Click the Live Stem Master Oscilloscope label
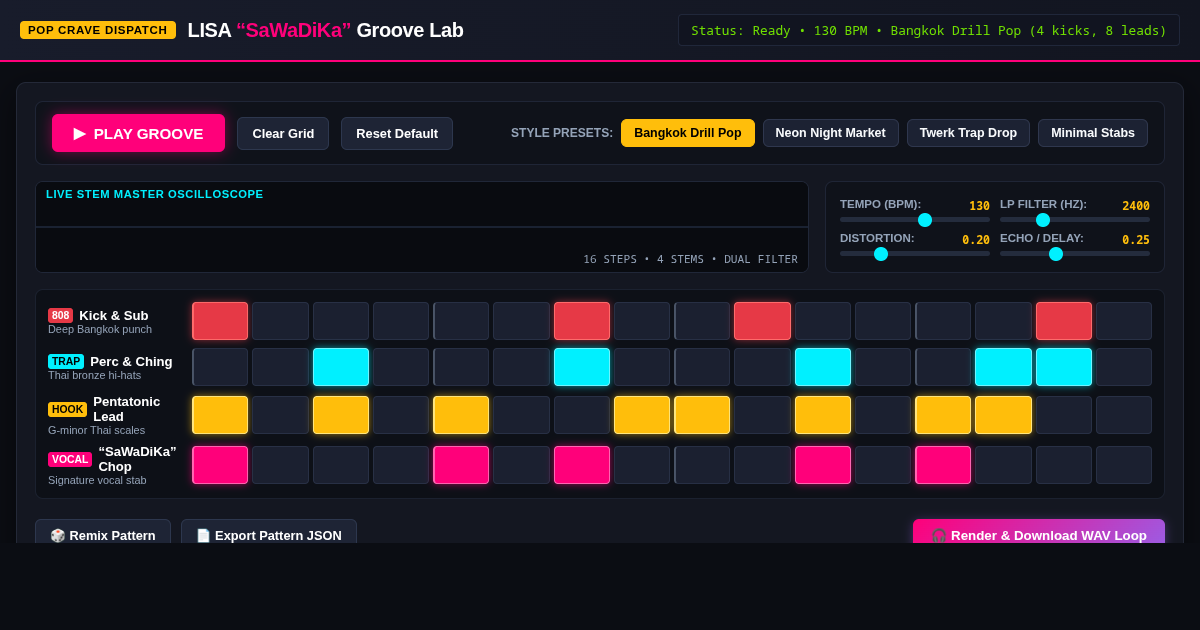 [155, 194]
